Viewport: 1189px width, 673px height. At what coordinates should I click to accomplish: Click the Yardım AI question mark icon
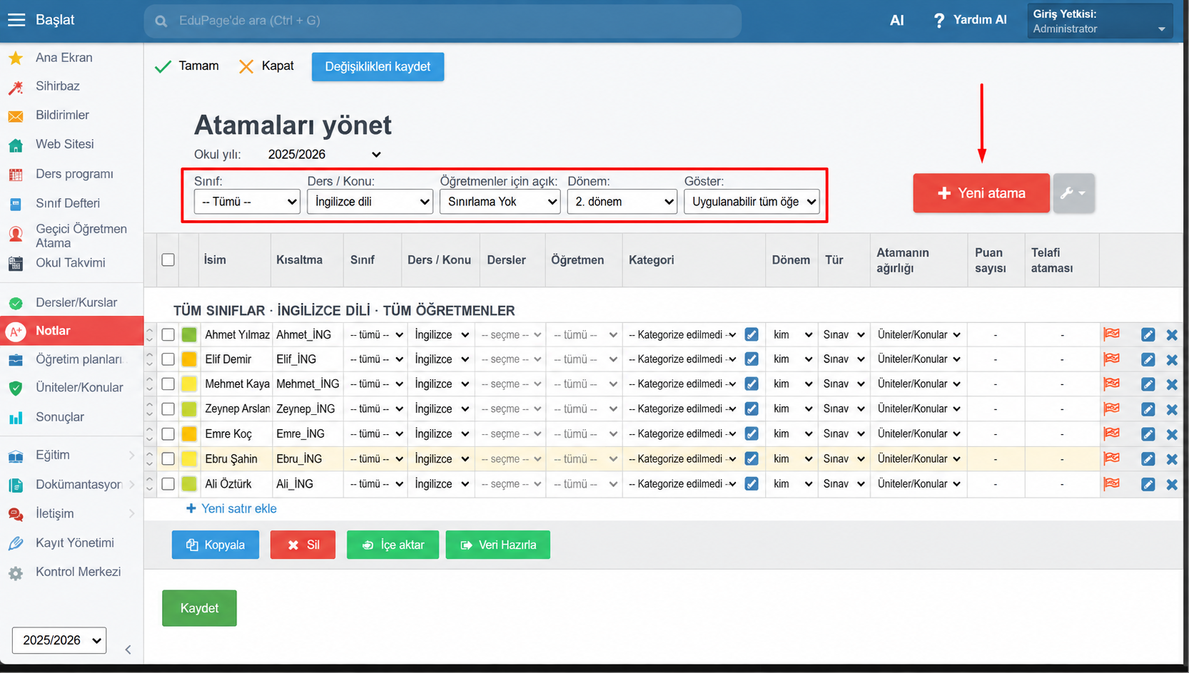coord(939,20)
